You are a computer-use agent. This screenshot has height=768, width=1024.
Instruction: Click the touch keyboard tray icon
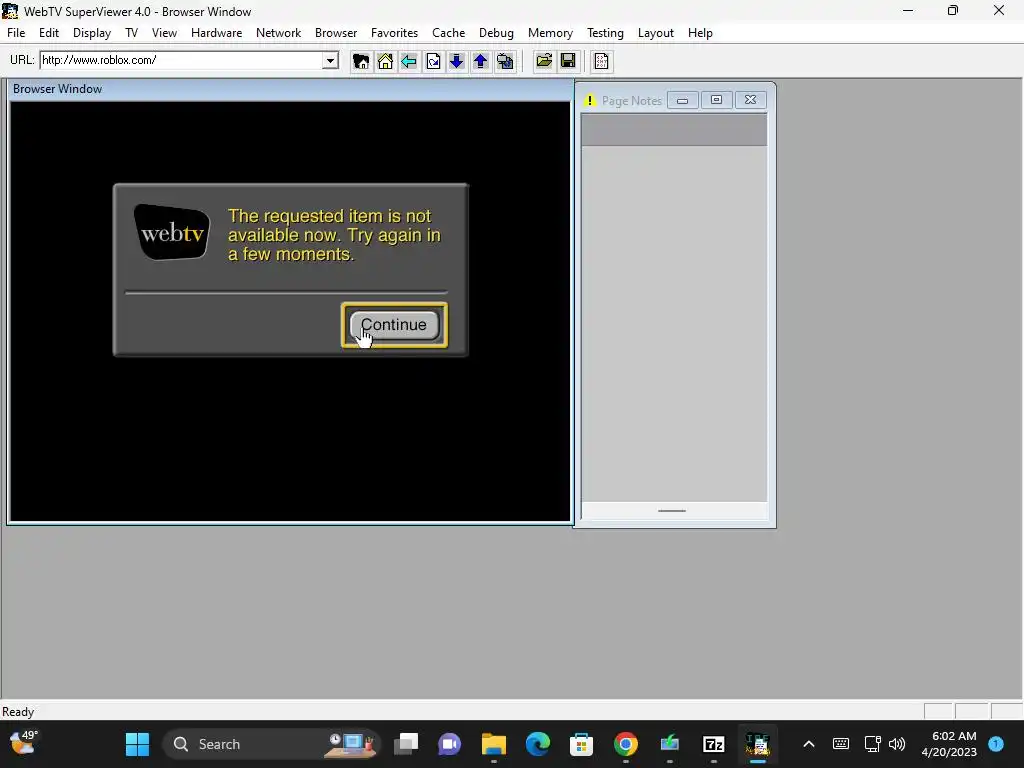tap(840, 744)
